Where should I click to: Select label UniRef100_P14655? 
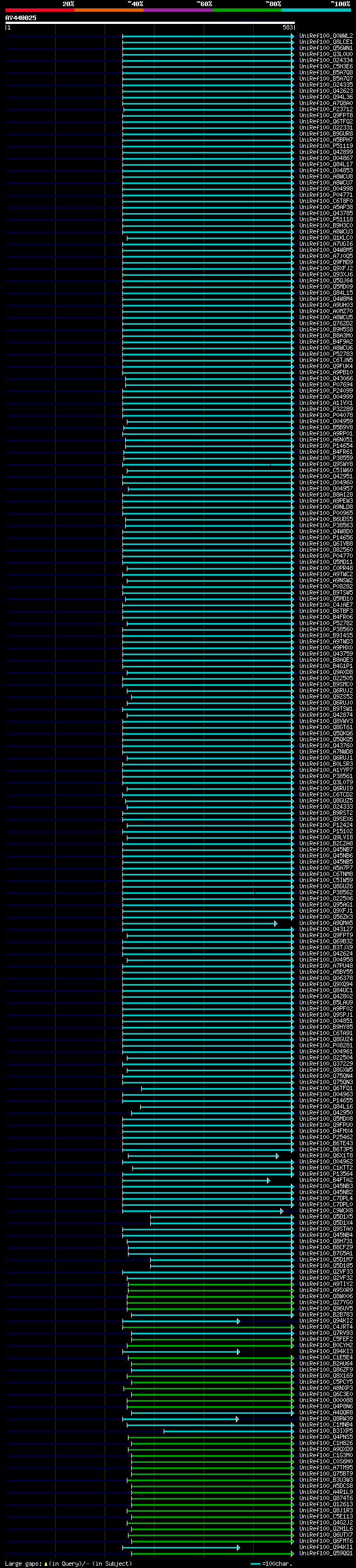point(326,1101)
